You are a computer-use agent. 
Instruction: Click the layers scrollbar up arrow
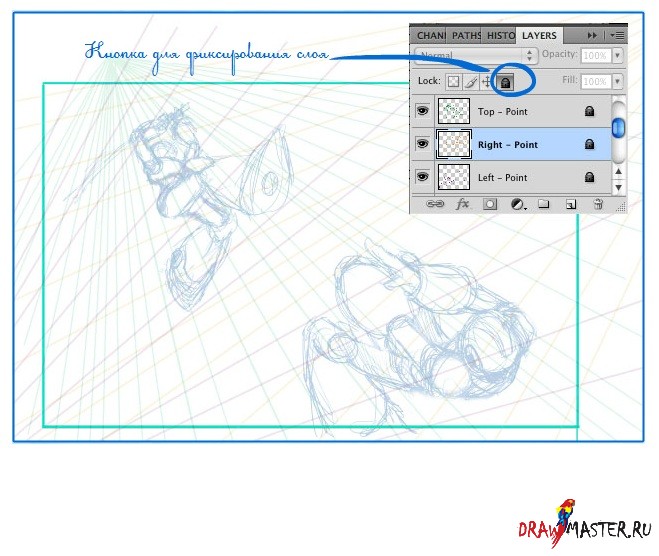tap(618, 171)
